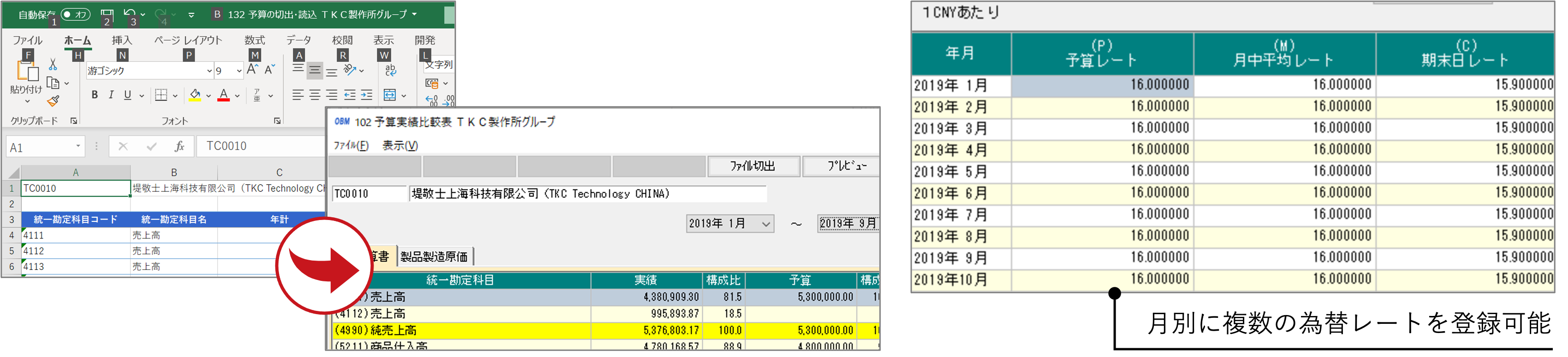The width and height of the screenshot is (1568, 357).
Task: Open the workbook title dropdown arrow
Action: 415,14
